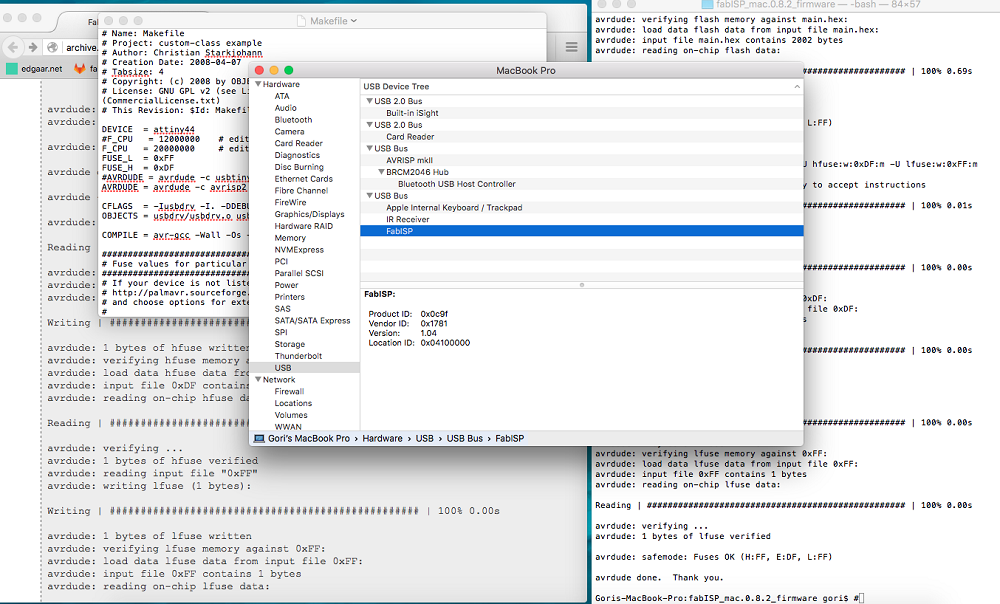1000x604 pixels.
Task: Select Thunderbolt in Hardware list
Action: click(x=298, y=356)
